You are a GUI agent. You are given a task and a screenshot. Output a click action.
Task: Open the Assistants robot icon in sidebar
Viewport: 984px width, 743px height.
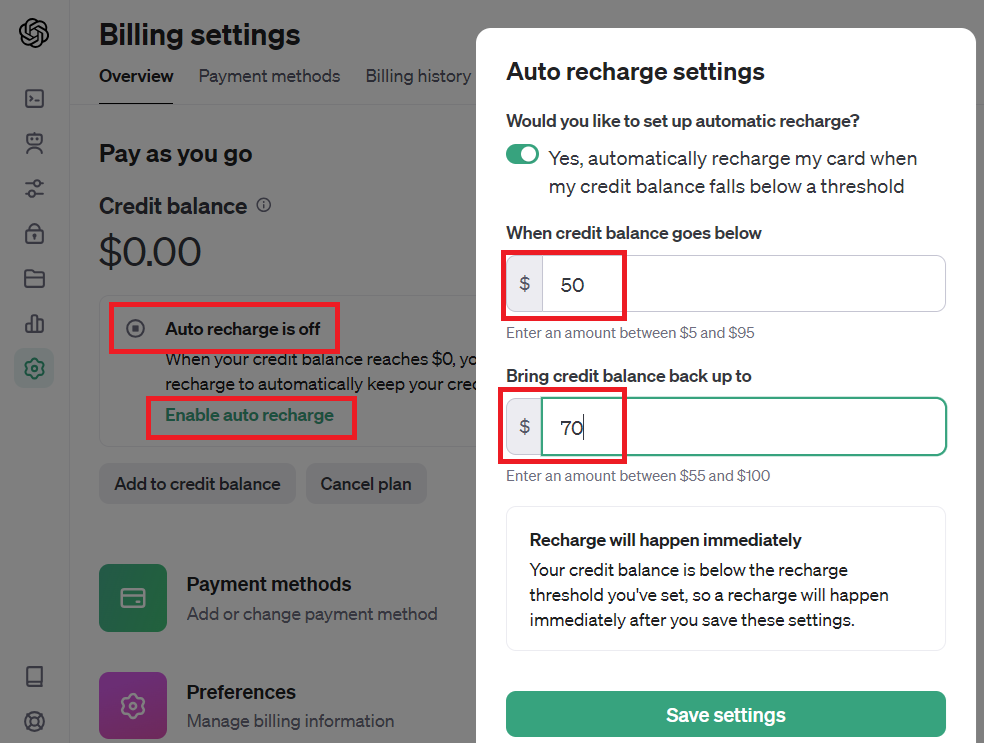tap(34, 144)
